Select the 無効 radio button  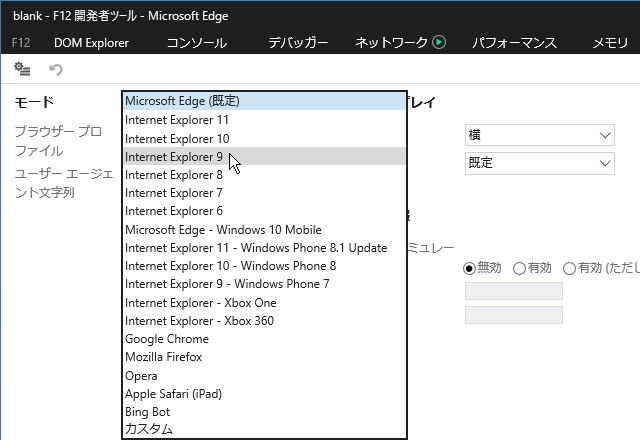click(469, 268)
